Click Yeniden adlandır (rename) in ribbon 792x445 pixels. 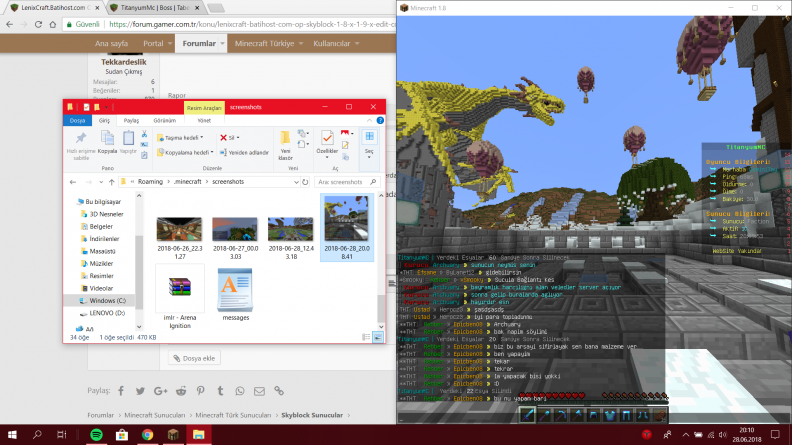244,153
